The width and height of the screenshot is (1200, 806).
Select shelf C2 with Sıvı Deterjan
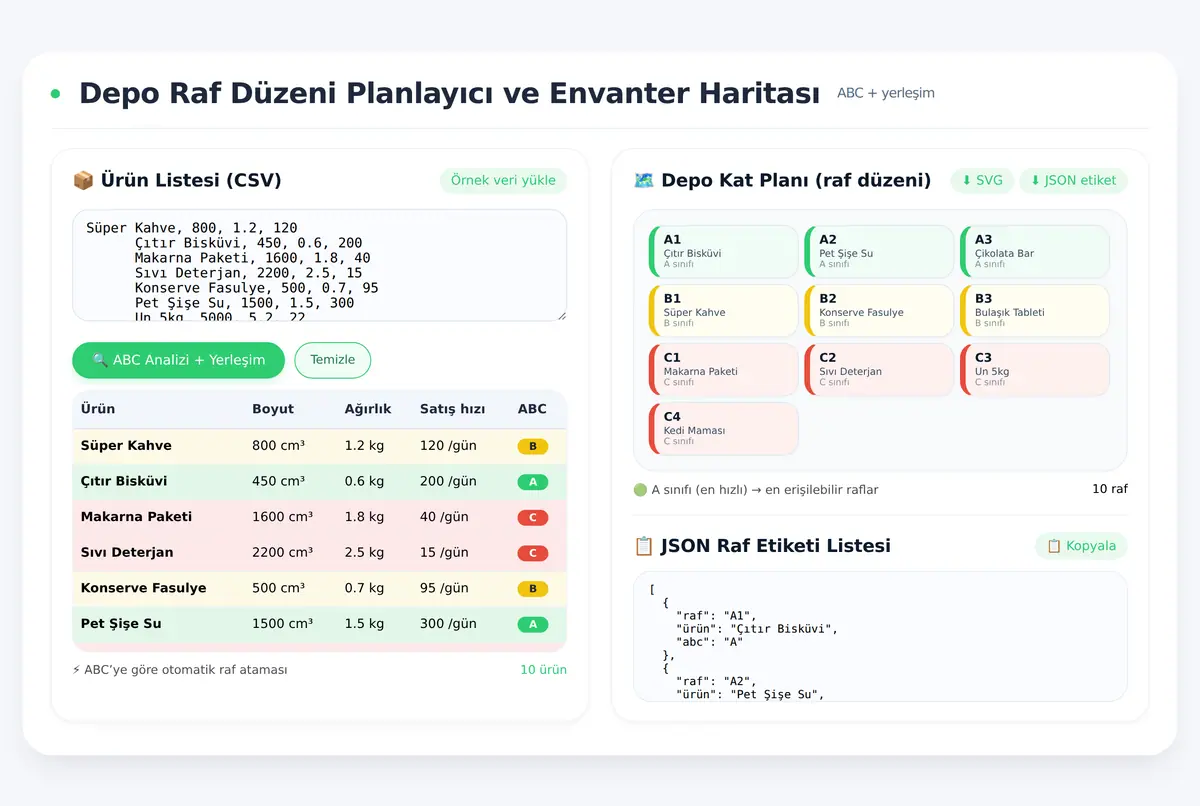879,370
